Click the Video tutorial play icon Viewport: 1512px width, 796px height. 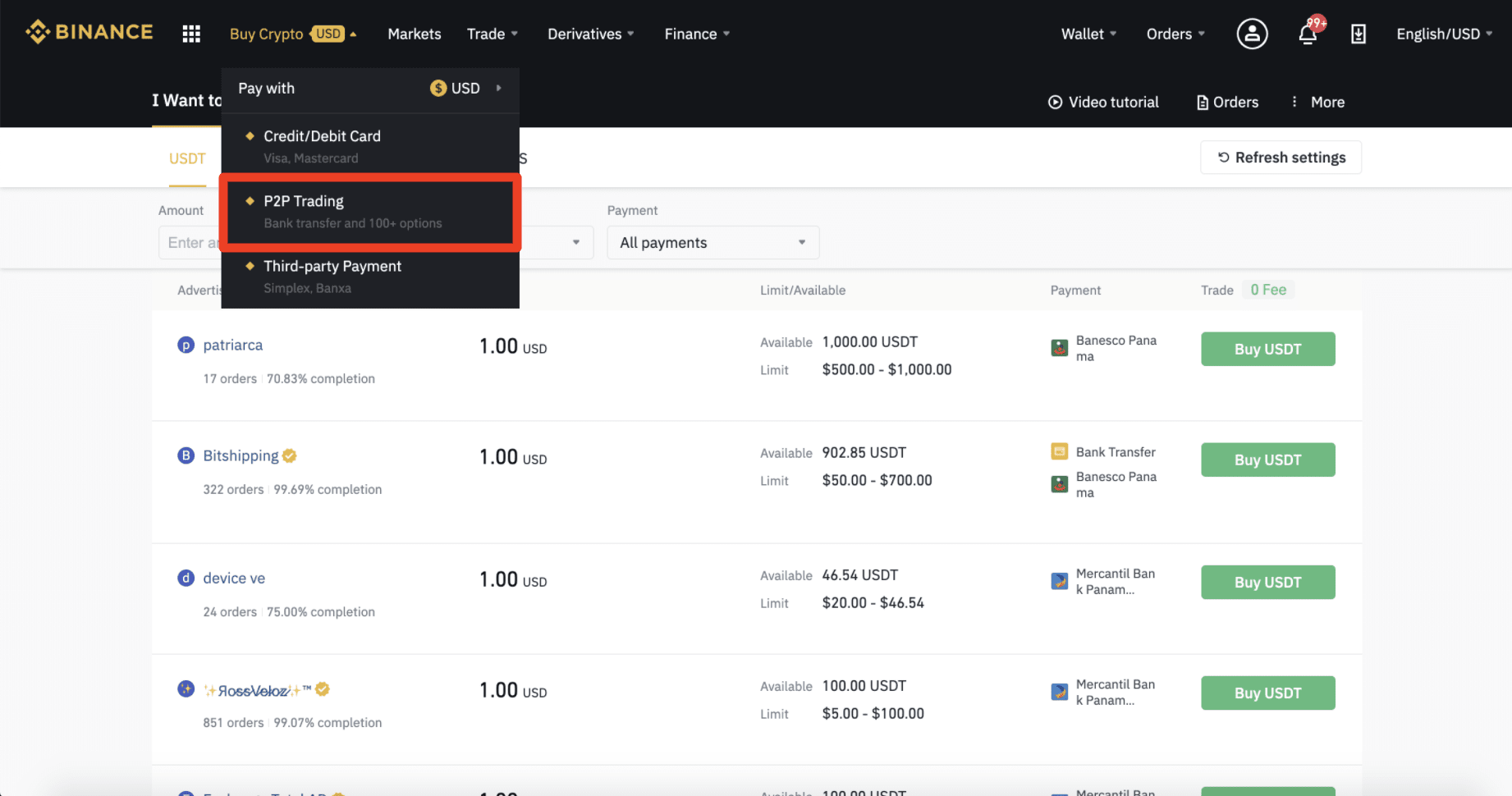coord(1055,103)
